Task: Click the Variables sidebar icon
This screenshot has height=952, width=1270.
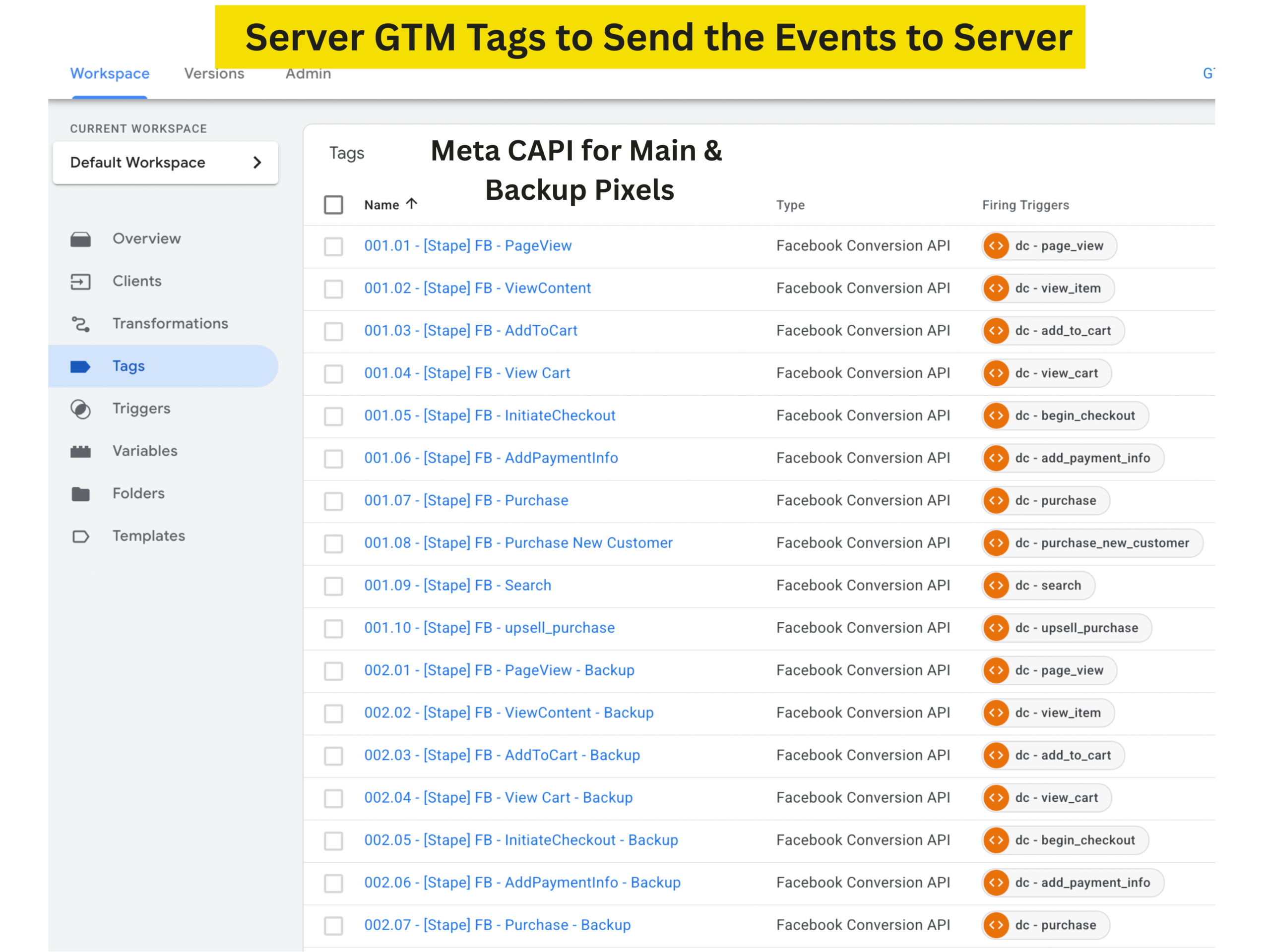Action: pyautogui.click(x=80, y=451)
